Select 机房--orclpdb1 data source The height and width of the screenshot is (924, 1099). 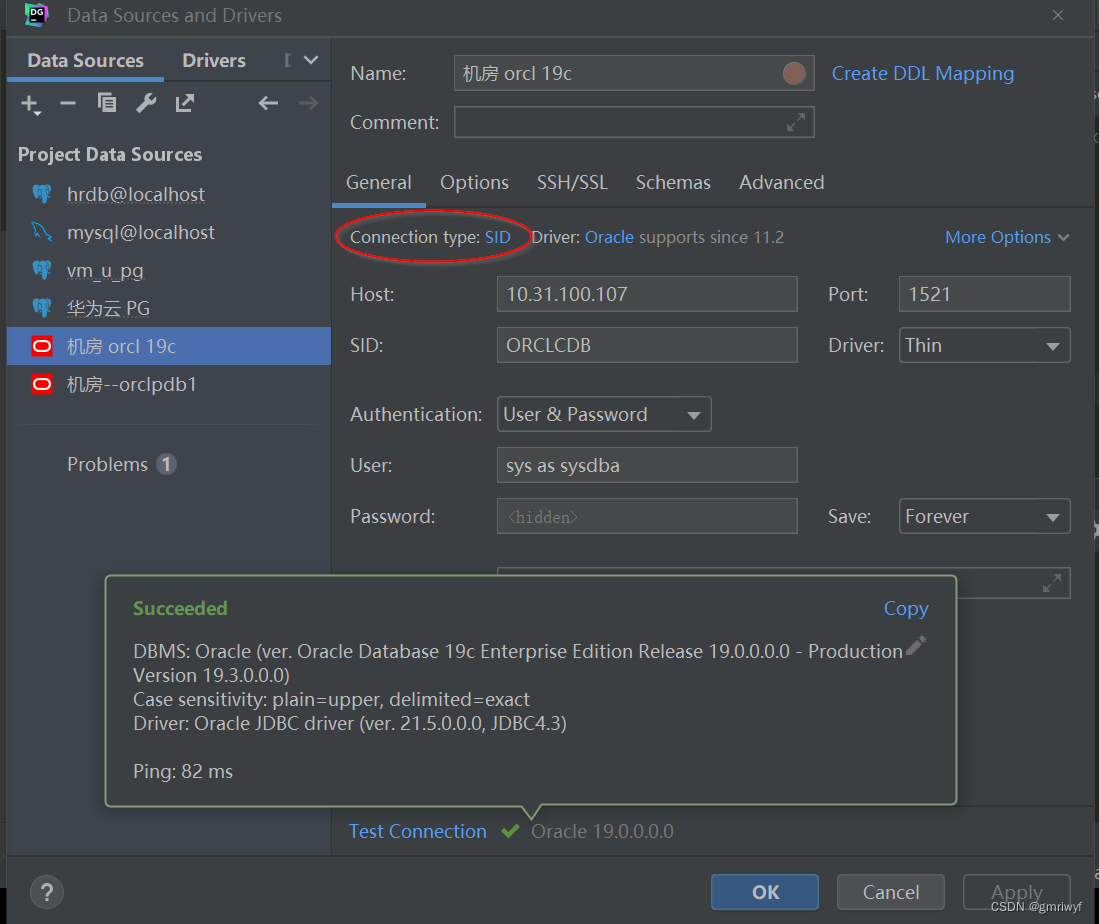169,384
